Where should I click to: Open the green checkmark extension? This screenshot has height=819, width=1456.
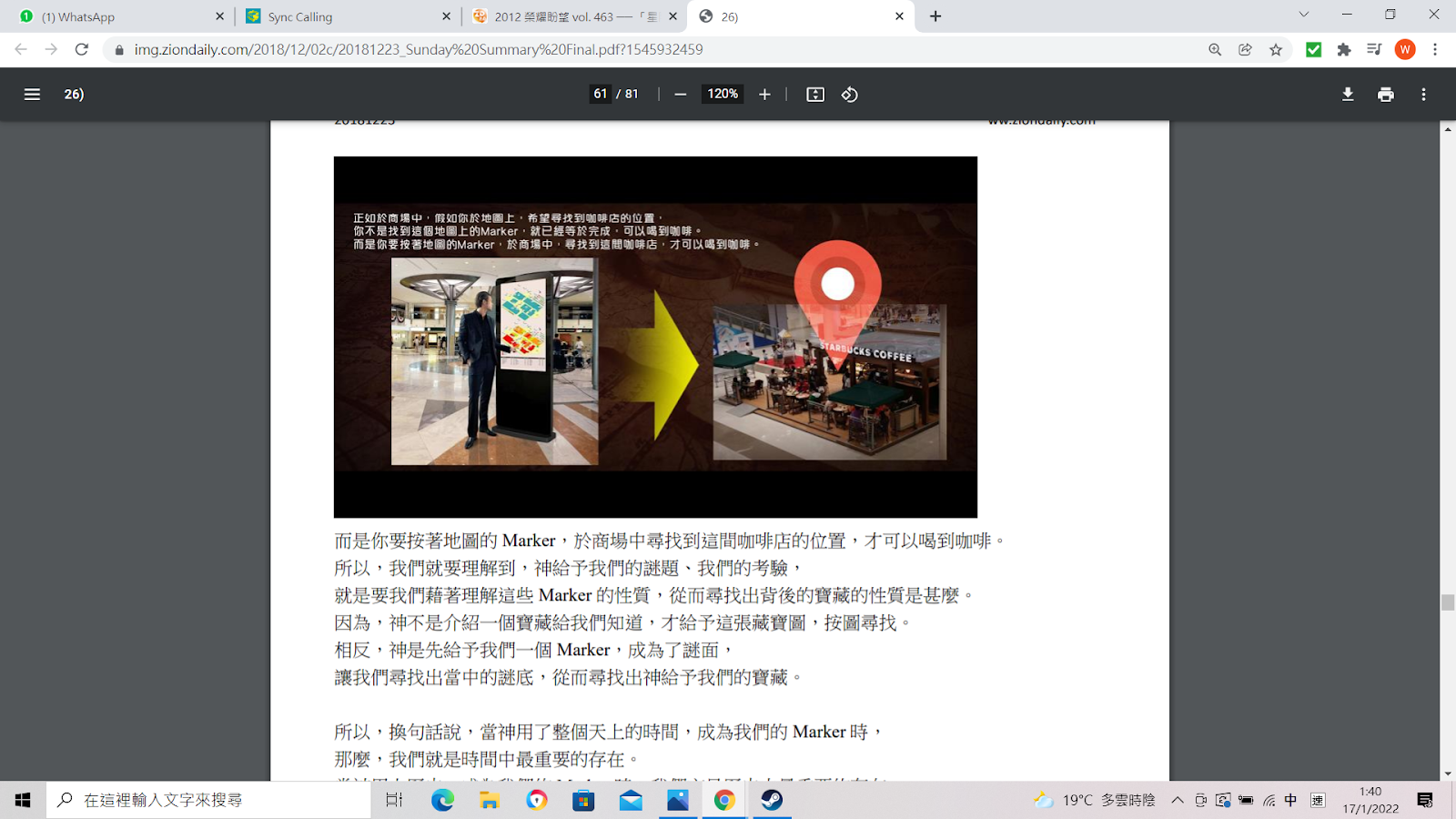1313,49
